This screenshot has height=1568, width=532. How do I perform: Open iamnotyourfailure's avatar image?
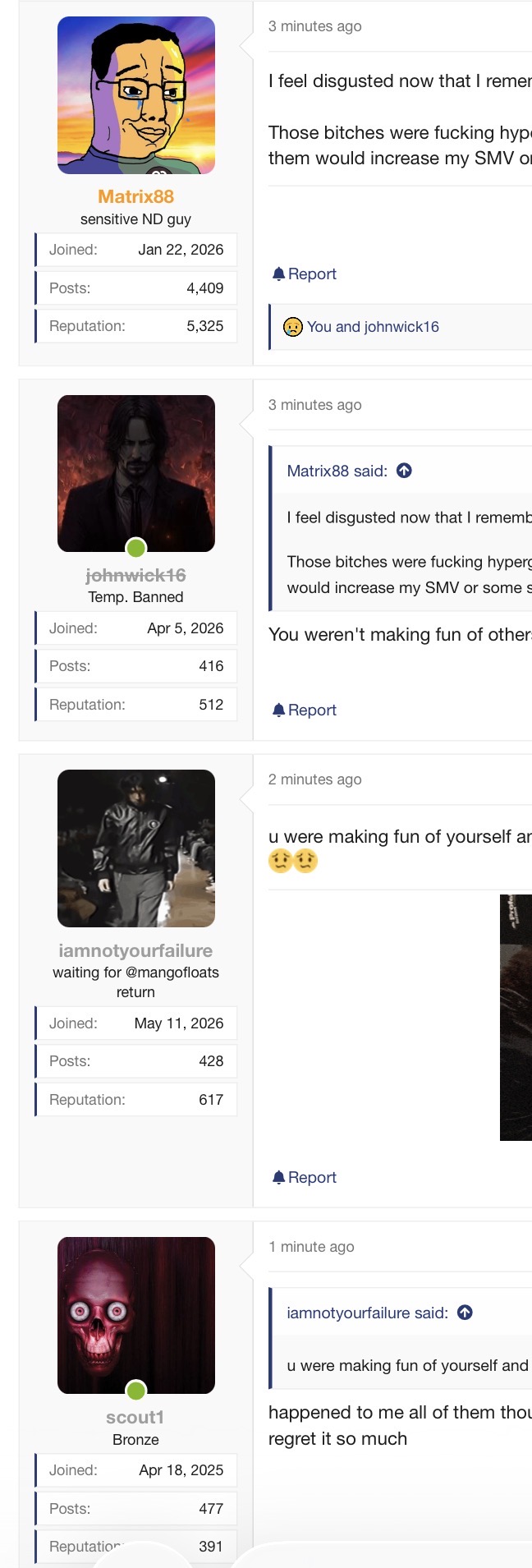tap(136, 848)
